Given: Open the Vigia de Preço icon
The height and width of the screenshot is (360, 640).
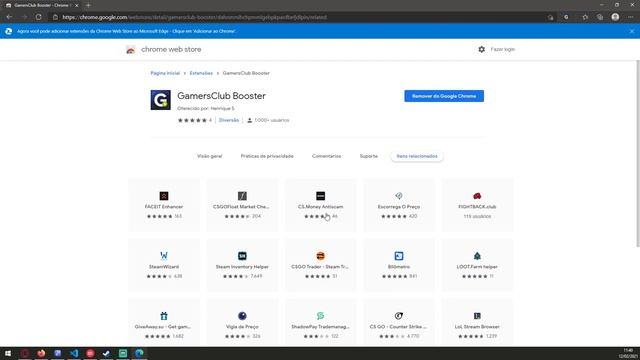Looking at the screenshot, I should click(x=242, y=316).
